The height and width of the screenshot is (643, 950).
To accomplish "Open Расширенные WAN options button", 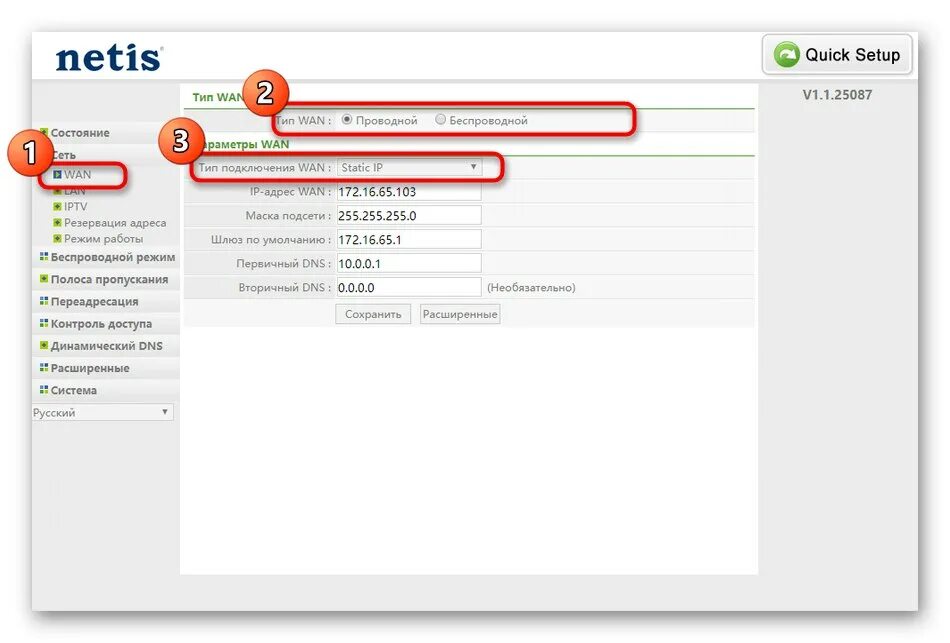I will (460, 314).
